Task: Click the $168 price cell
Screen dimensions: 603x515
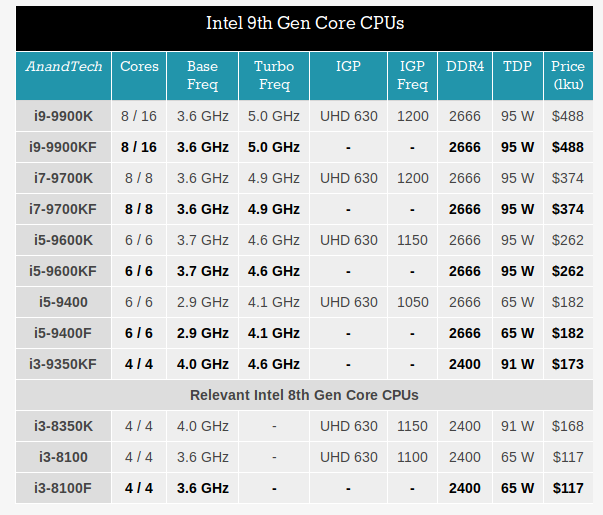Action: (568, 426)
